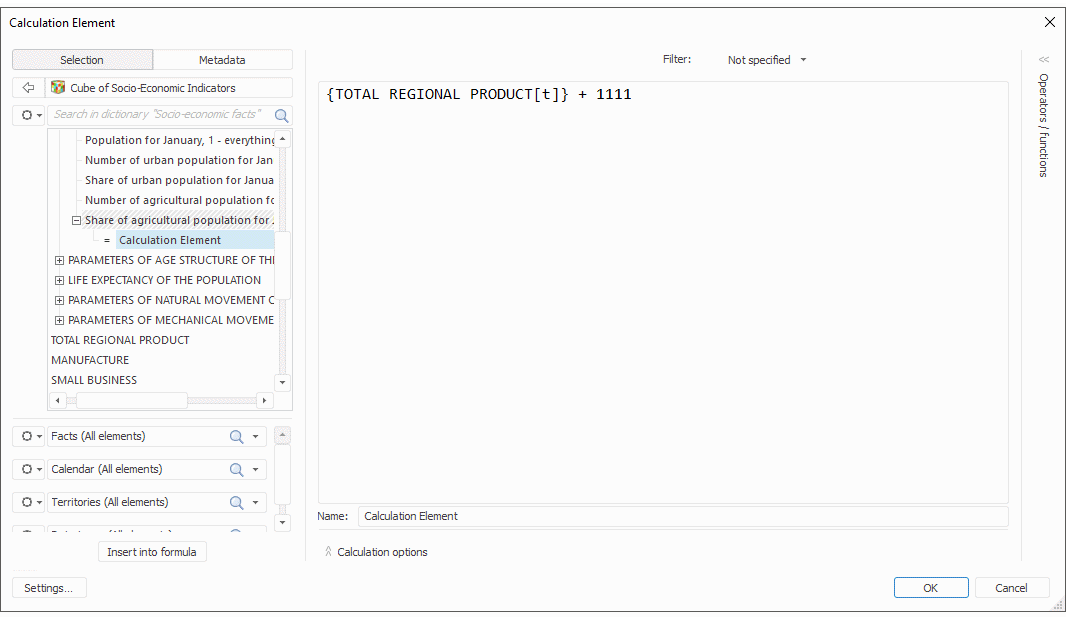Expand LIFE EXPECTANCY OF THE POPULATION node
This screenshot has width=1066, height=620.
pos(59,280)
